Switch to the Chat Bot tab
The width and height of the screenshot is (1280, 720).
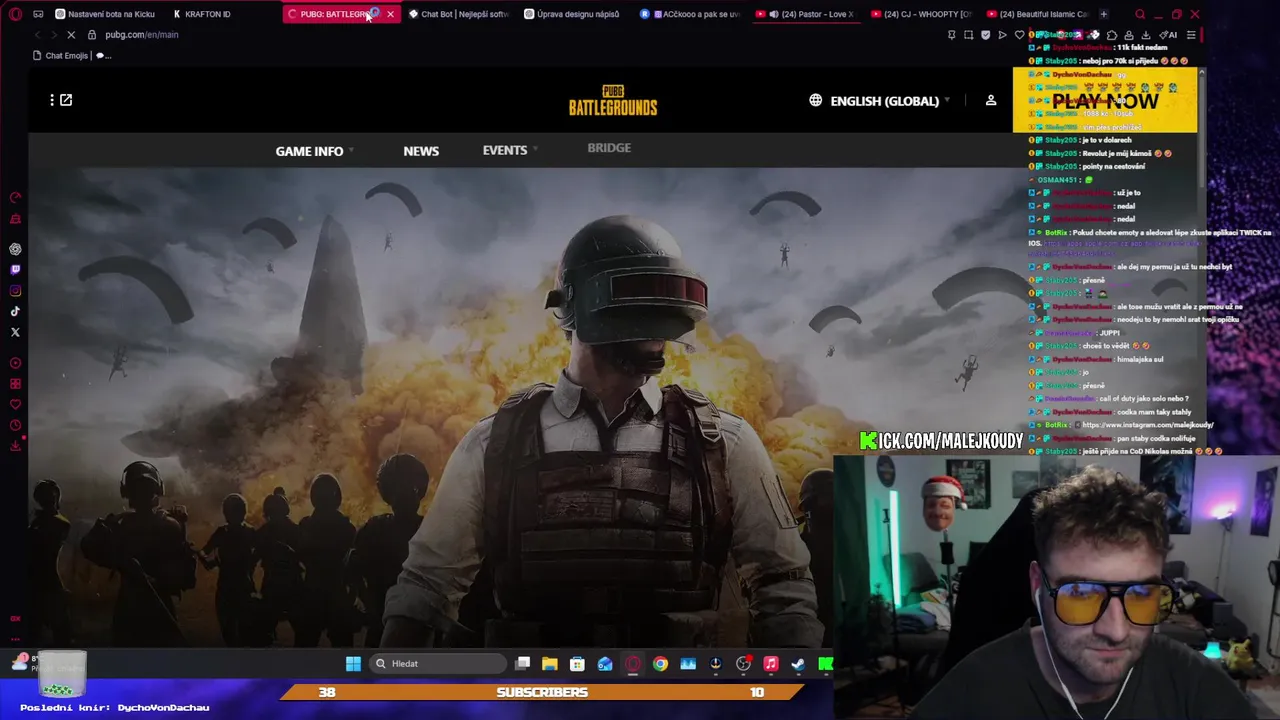459,14
